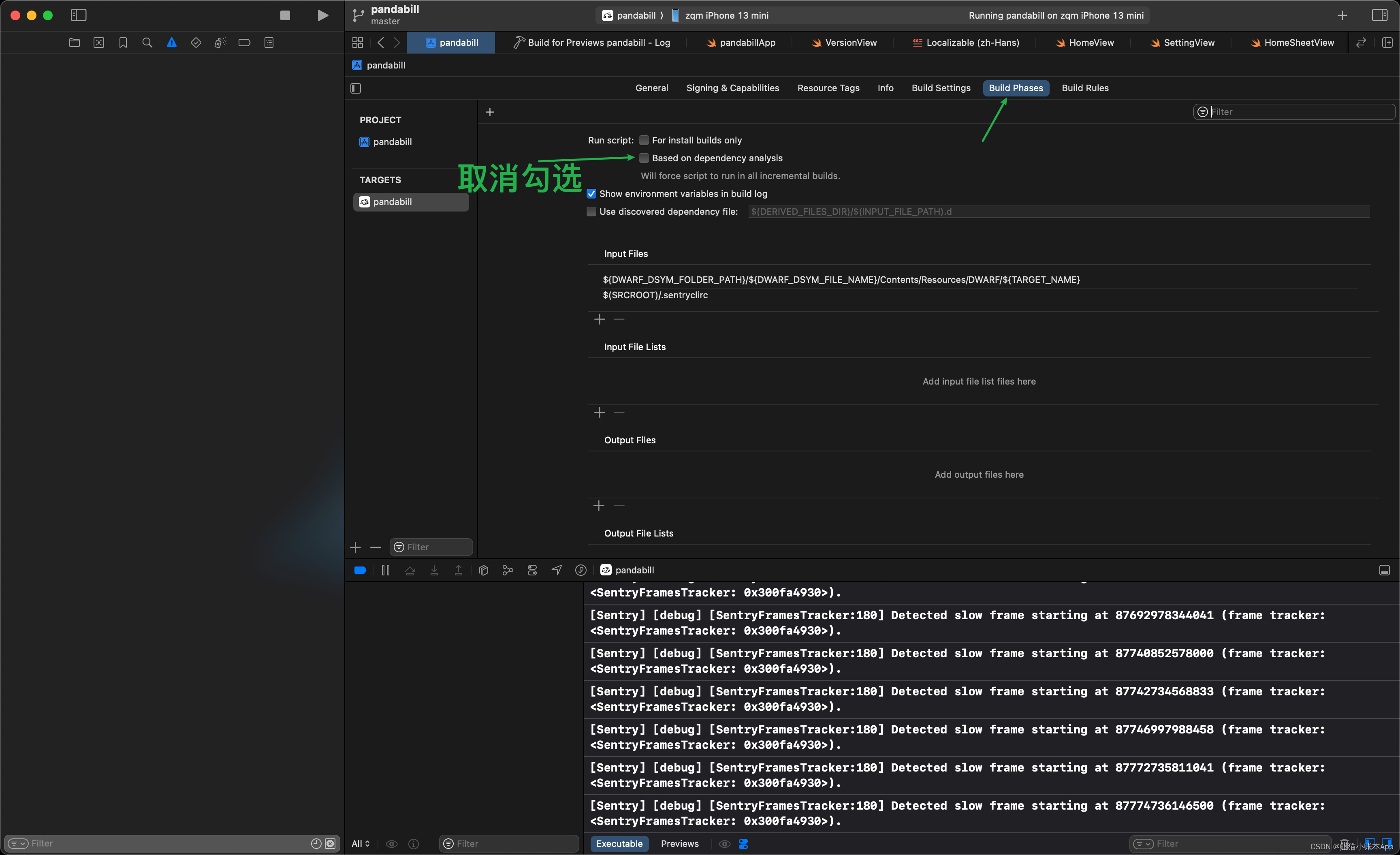Toggle the navigator sidebar button

coord(79,15)
